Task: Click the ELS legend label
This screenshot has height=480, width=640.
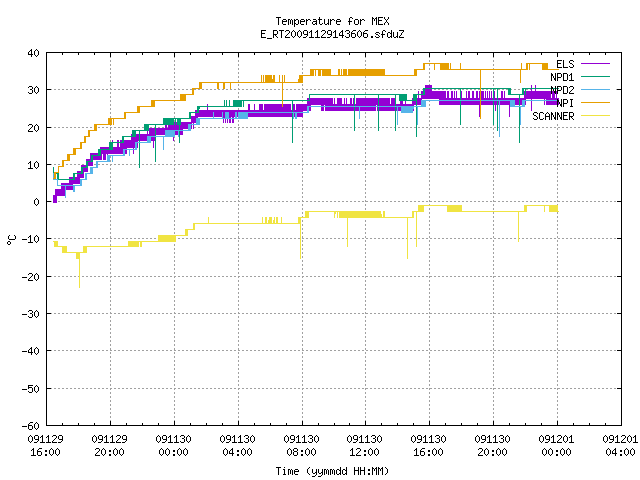Action: click(x=565, y=64)
